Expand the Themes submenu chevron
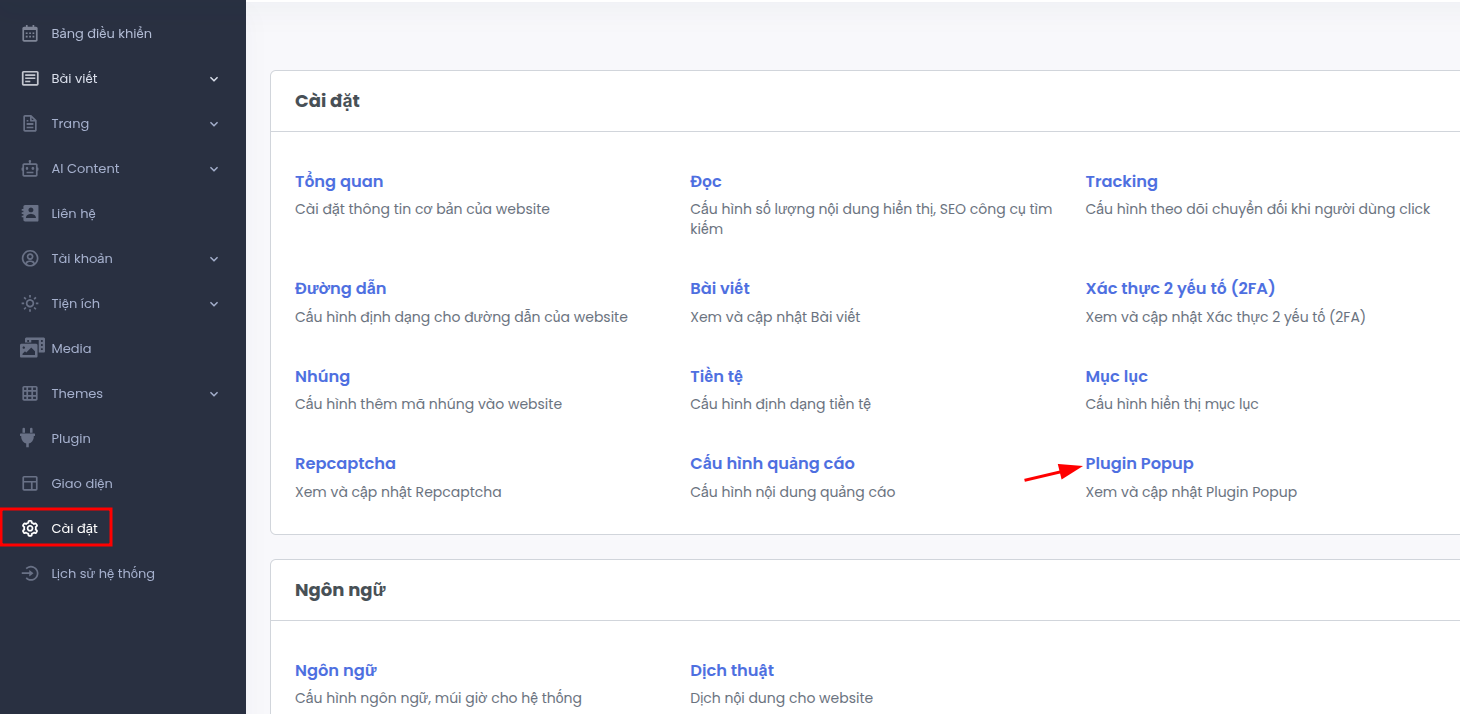 pos(214,394)
